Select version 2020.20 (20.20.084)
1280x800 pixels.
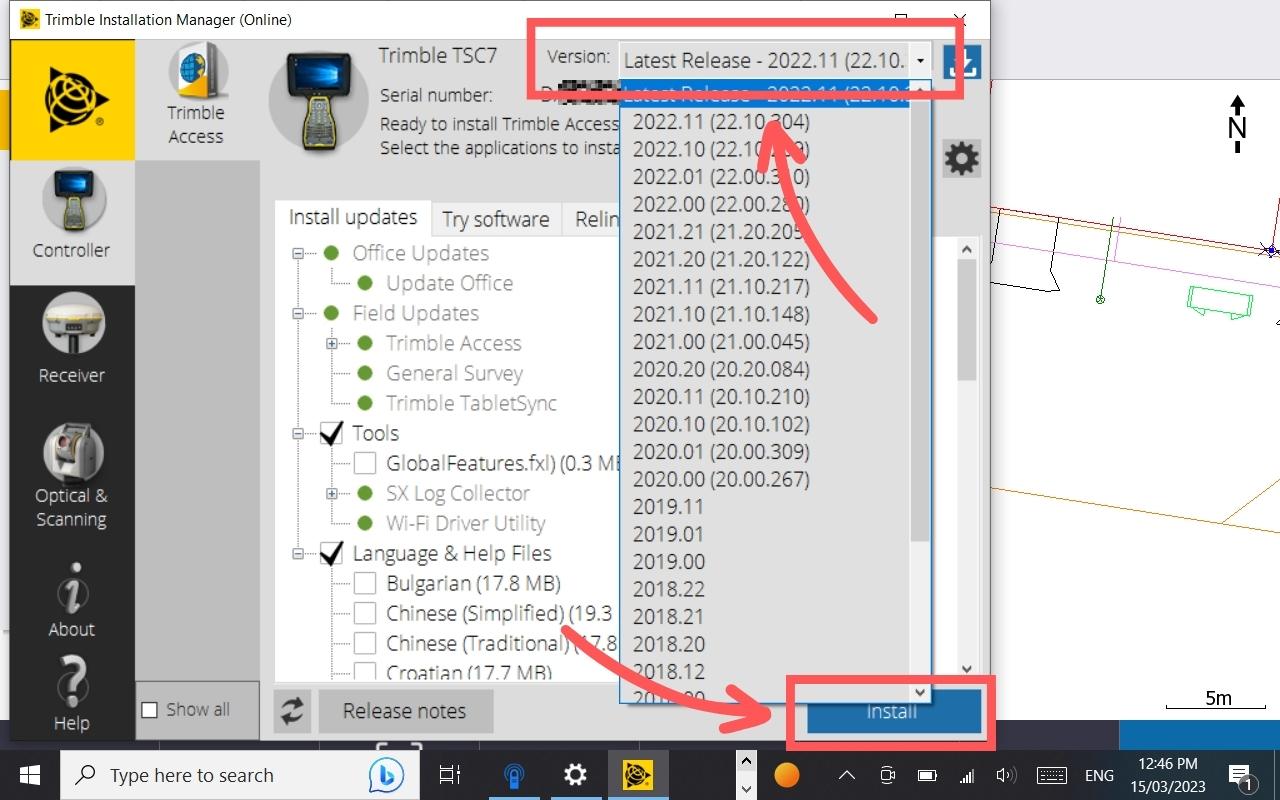(x=721, y=369)
